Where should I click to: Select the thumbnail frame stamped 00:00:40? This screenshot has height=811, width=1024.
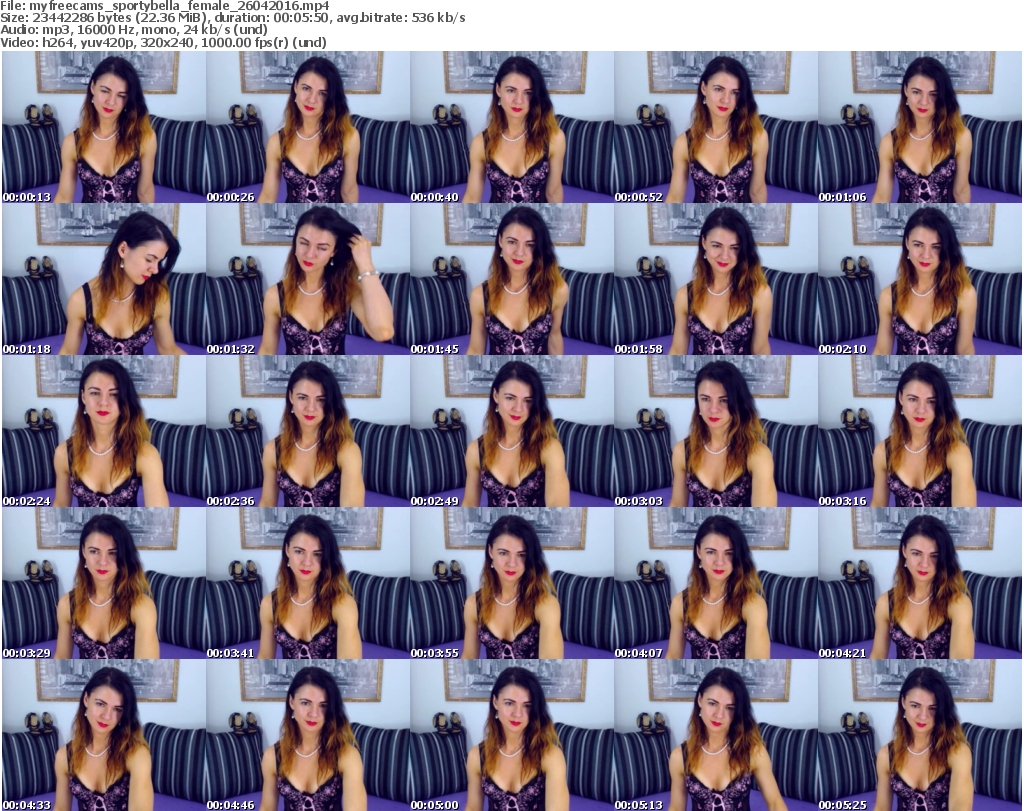tap(512, 127)
